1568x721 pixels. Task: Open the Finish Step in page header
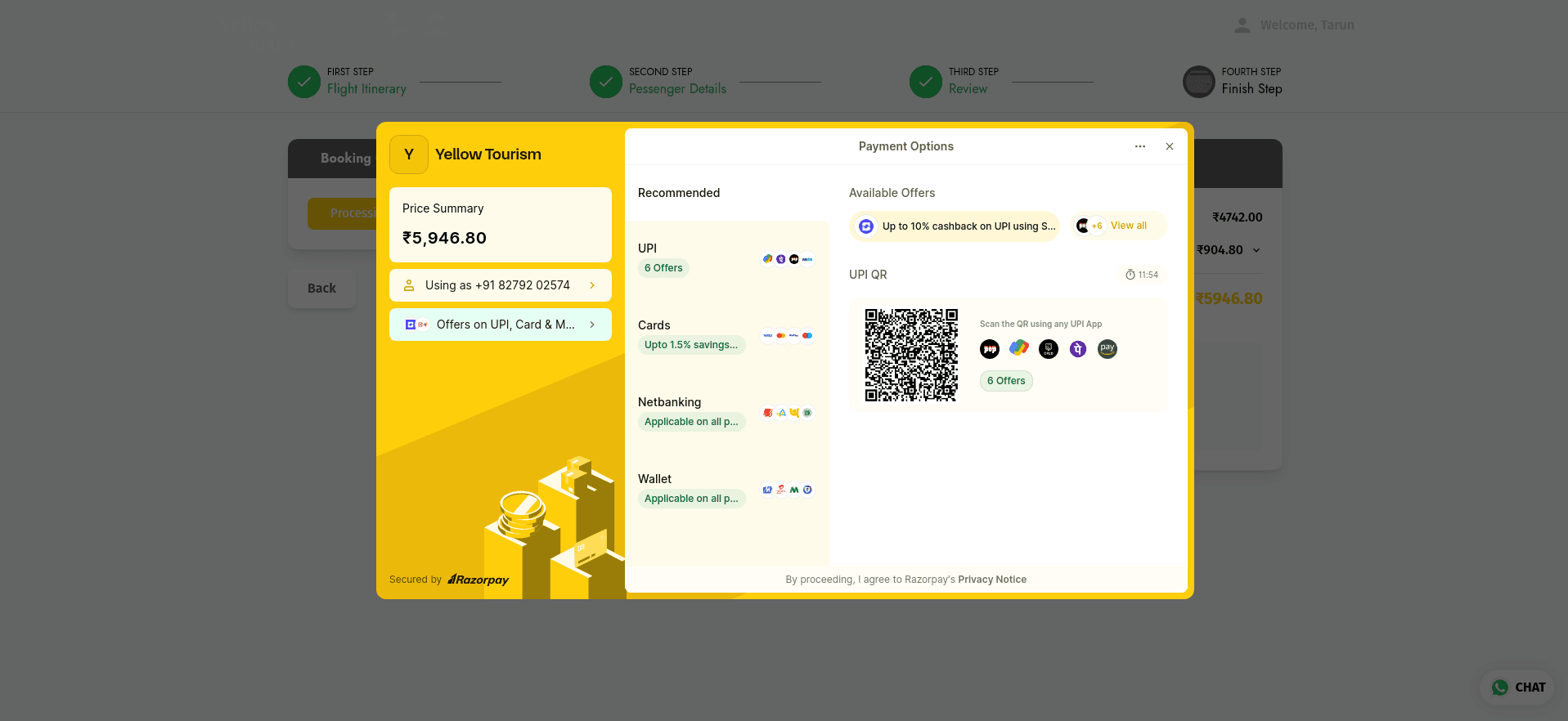[1251, 89]
